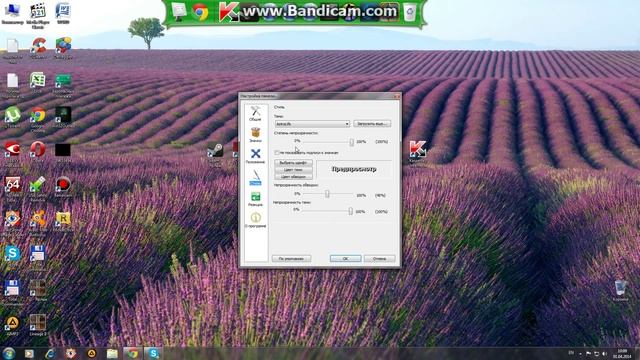
Task: Open the Opera desktop shortcut
Action: click(38, 151)
